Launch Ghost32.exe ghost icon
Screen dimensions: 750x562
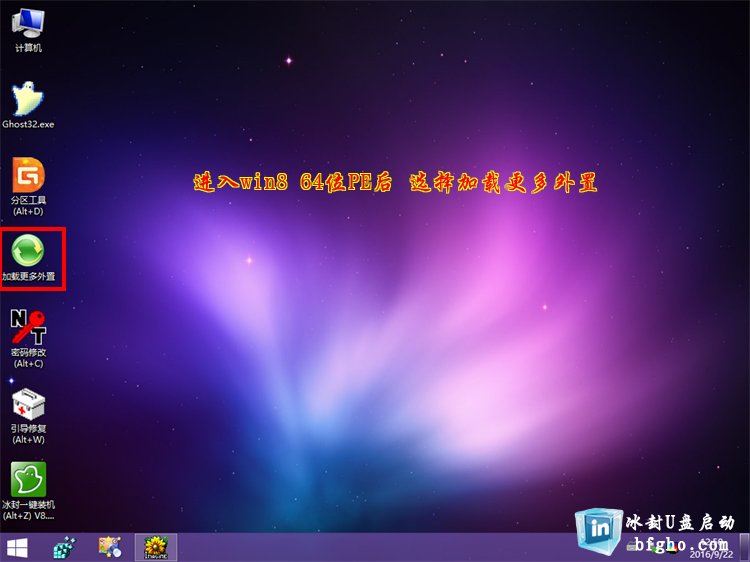pos(28,105)
